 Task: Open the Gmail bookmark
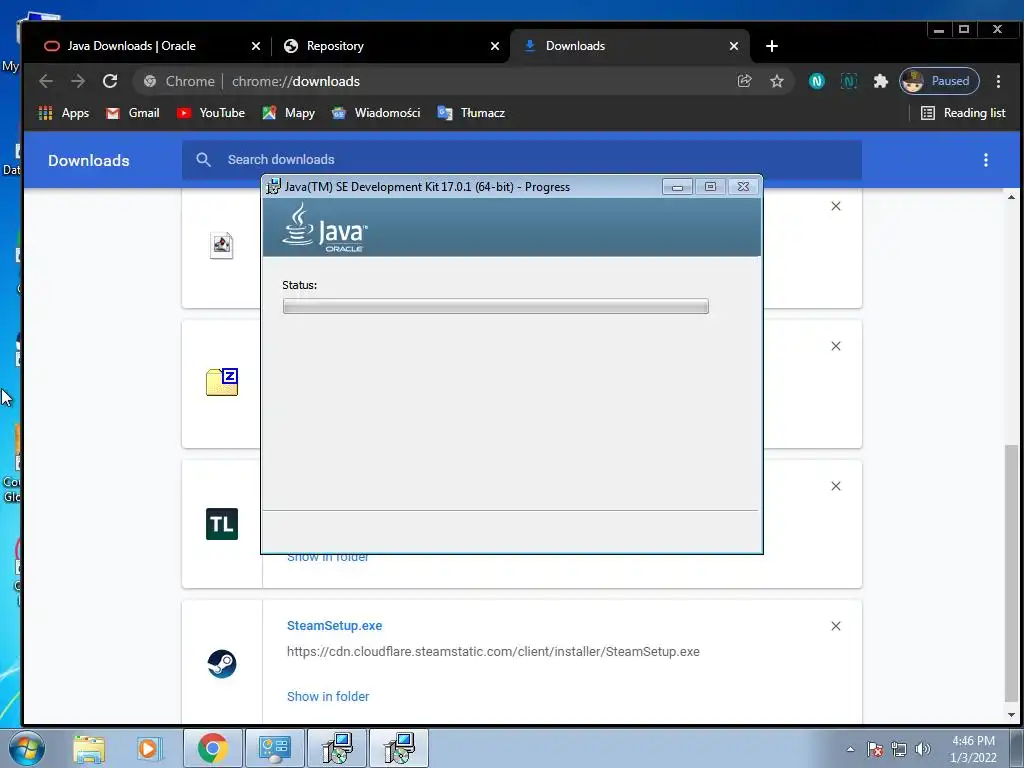(x=133, y=113)
